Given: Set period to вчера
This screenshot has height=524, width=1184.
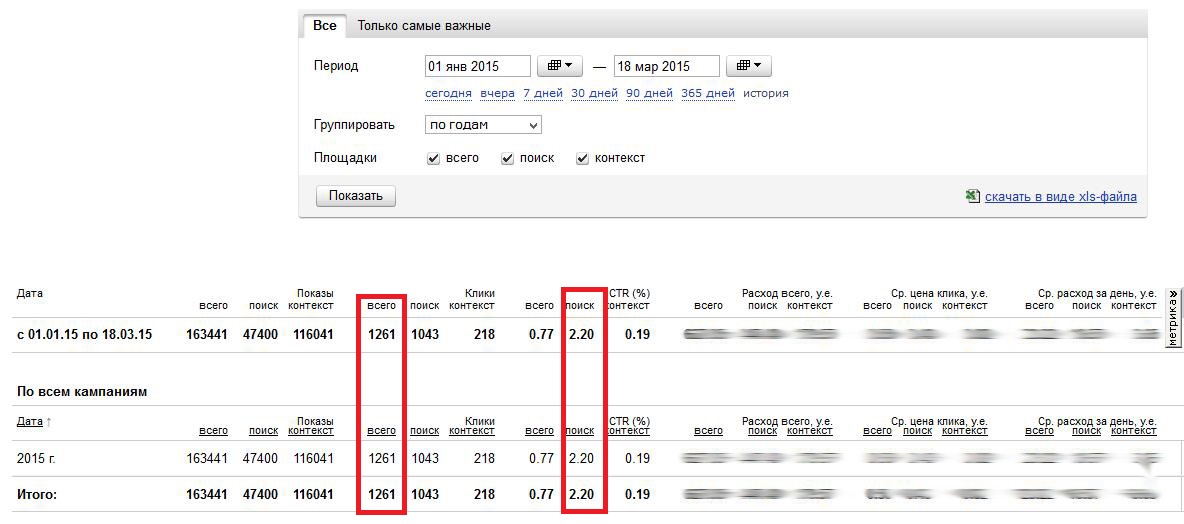Looking at the screenshot, I should tap(498, 94).
